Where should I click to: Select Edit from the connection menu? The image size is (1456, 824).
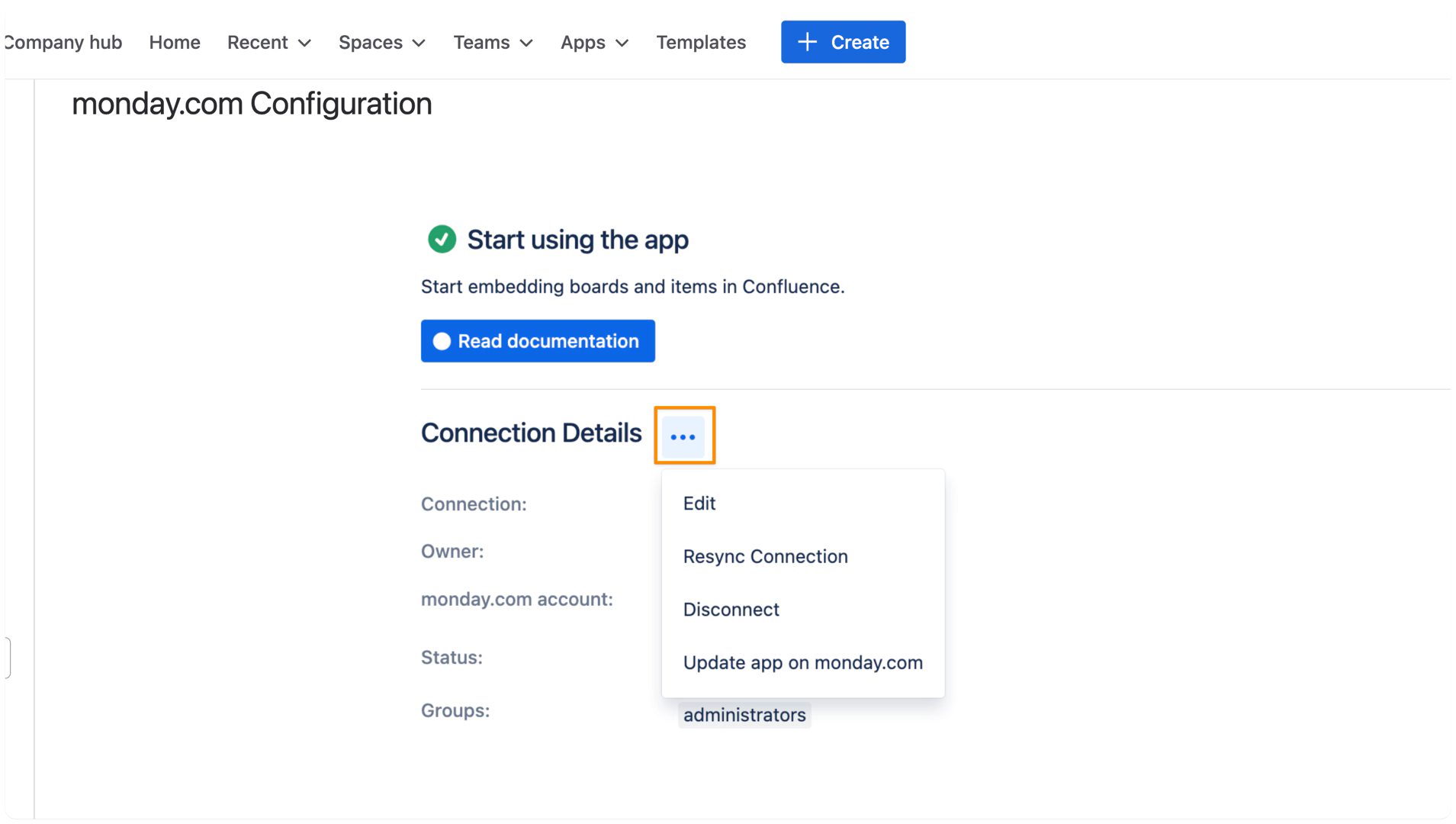pyautogui.click(x=802, y=504)
